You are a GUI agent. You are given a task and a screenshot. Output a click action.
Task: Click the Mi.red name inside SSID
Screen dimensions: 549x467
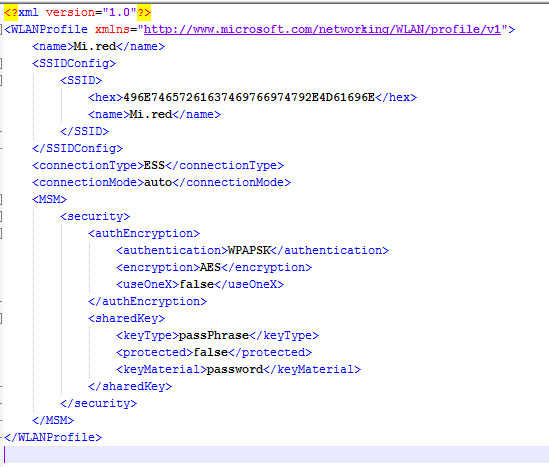(x=151, y=114)
